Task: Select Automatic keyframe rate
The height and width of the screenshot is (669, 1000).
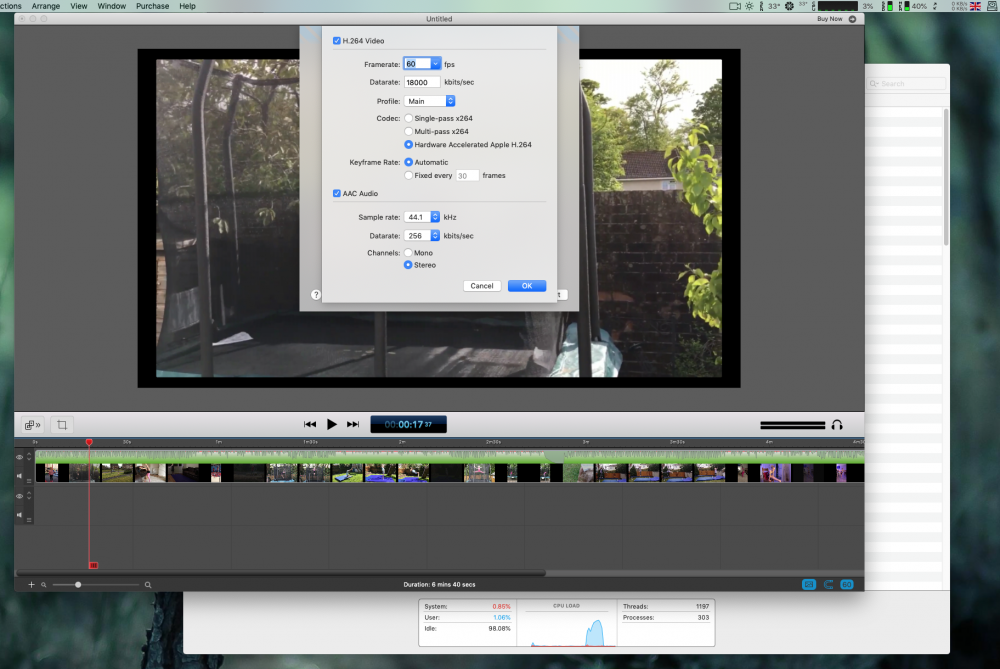Action: 408,162
